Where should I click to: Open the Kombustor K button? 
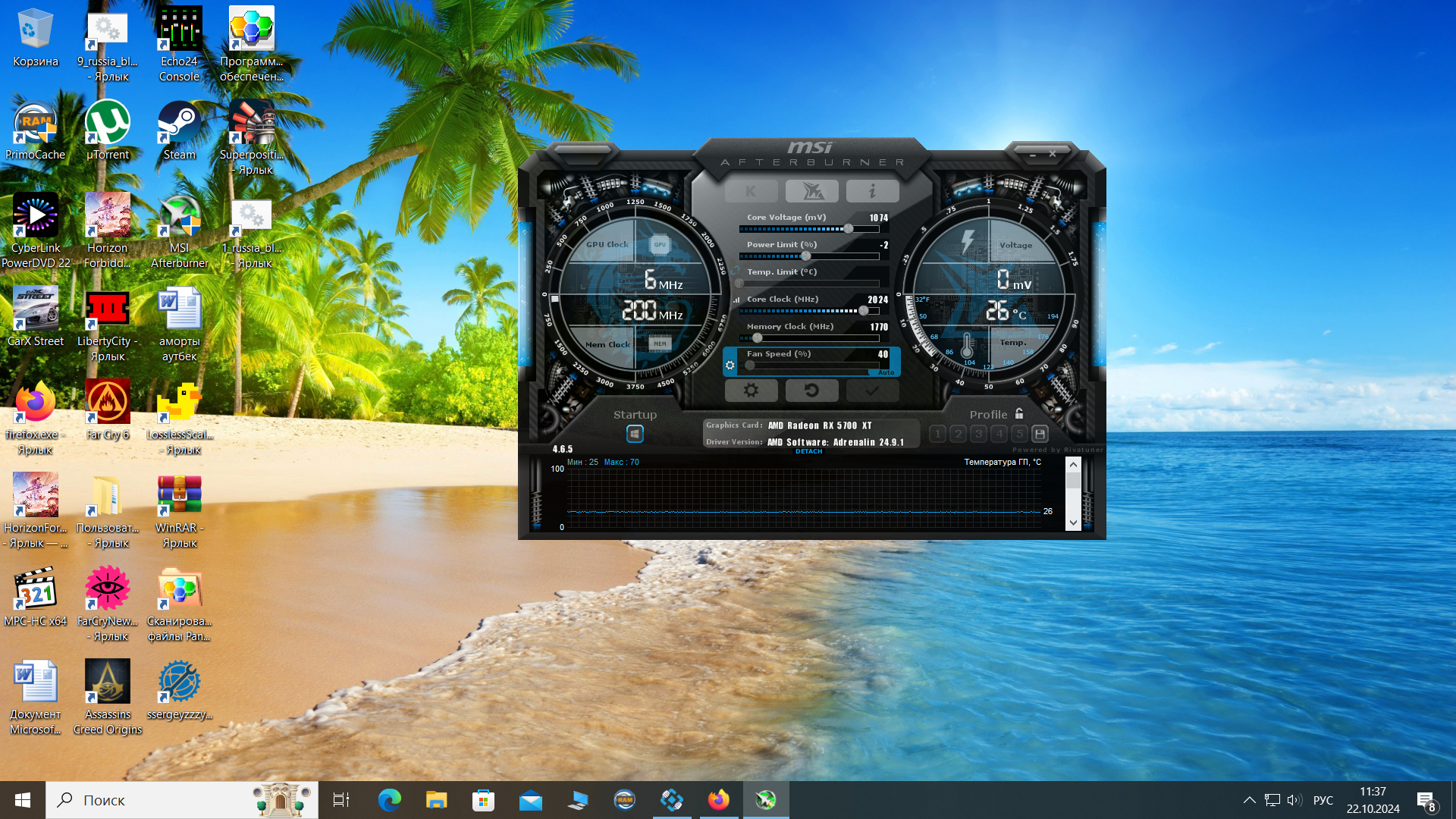[751, 191]
